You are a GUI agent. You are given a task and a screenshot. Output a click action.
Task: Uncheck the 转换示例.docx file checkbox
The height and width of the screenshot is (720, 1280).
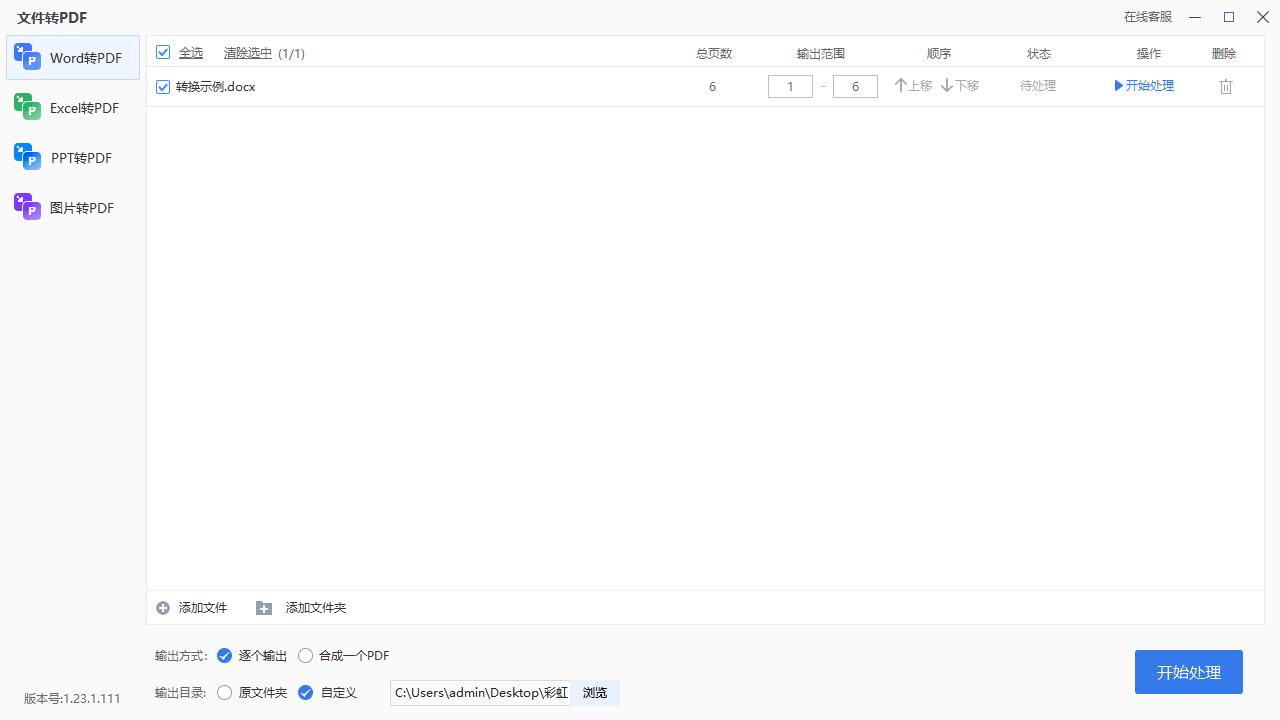pyautogui.click(x=162, y=86)
